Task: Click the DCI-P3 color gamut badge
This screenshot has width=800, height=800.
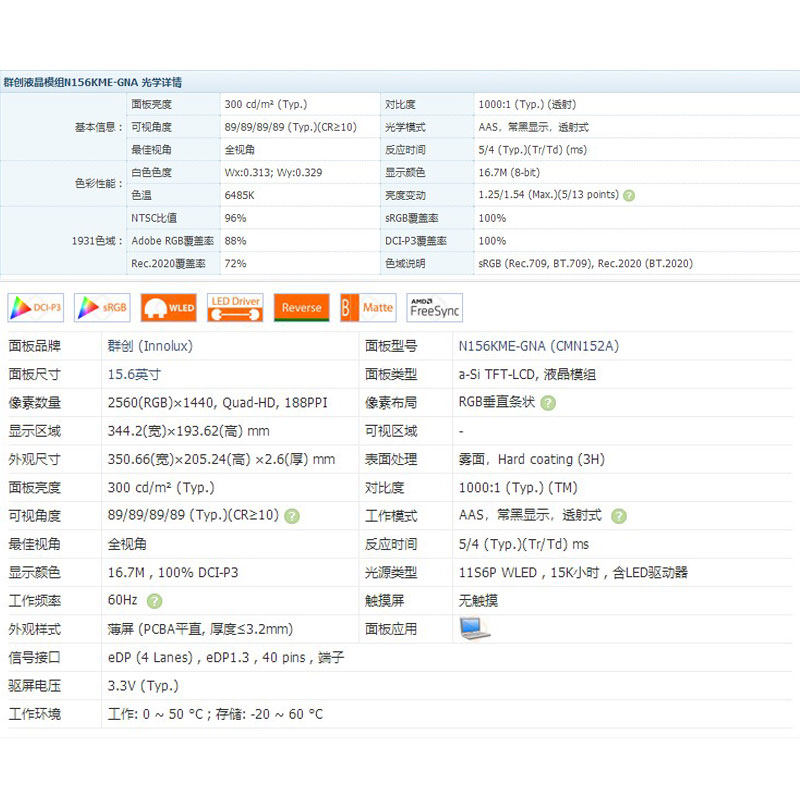Action: click(36, 308)
